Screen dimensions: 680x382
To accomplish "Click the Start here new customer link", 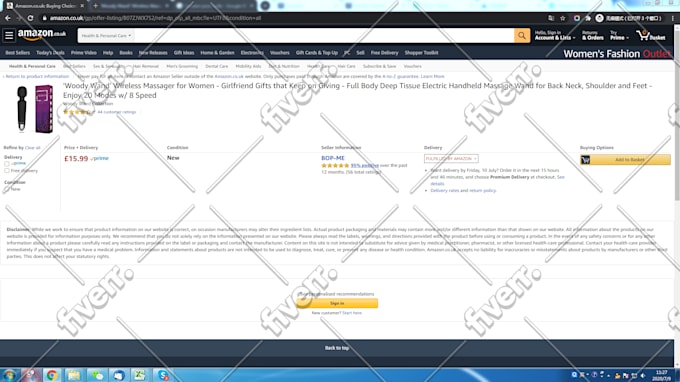I will coord(352,313).
